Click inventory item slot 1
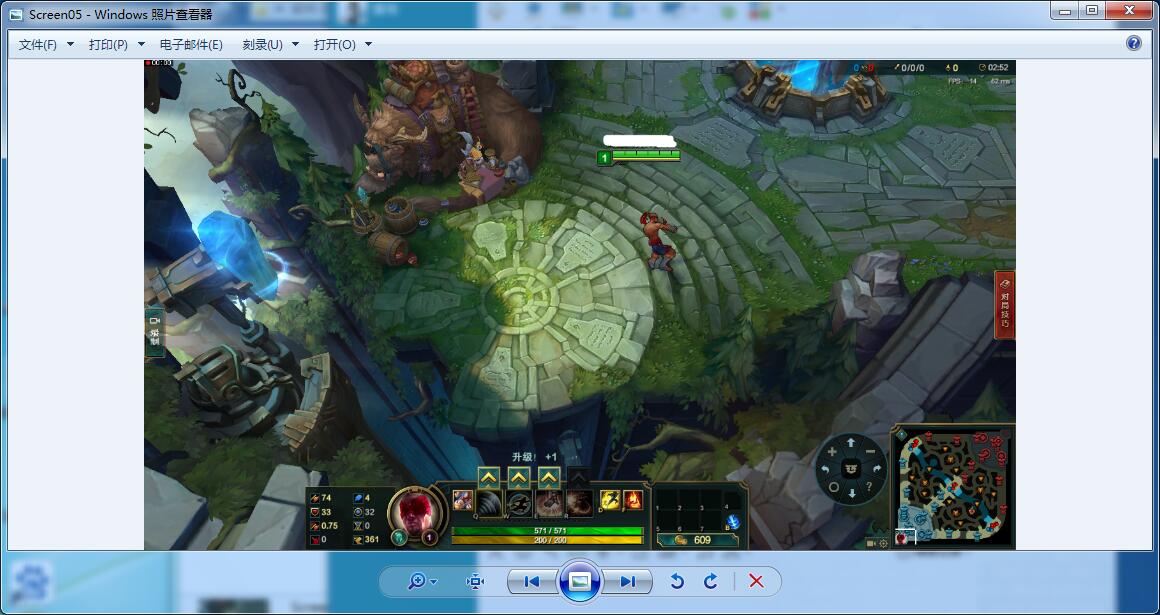This screenshot has height=615, width=1160. click(x=667, y=501)
